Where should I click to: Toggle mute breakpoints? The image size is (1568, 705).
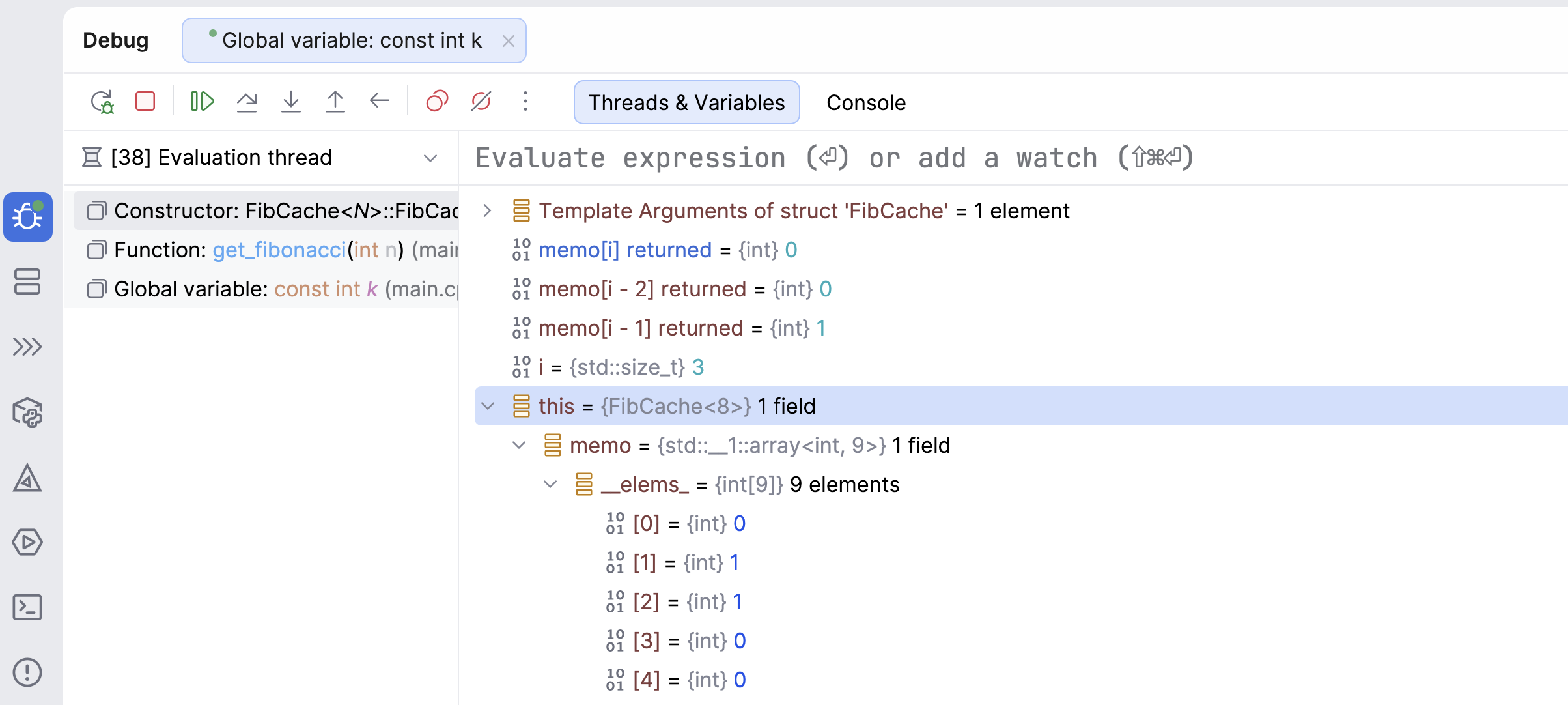(x=480, y=102)
